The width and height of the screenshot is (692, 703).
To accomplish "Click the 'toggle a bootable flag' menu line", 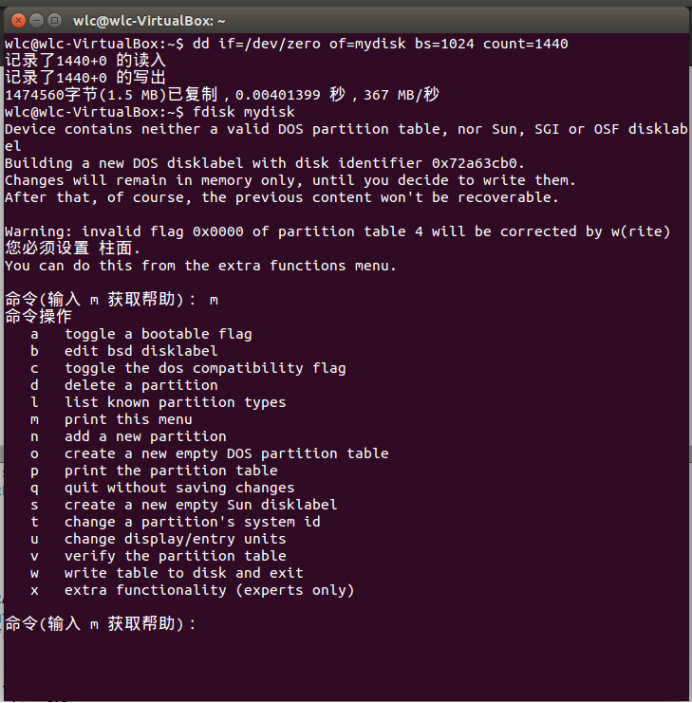I will (x=158, y=334).
